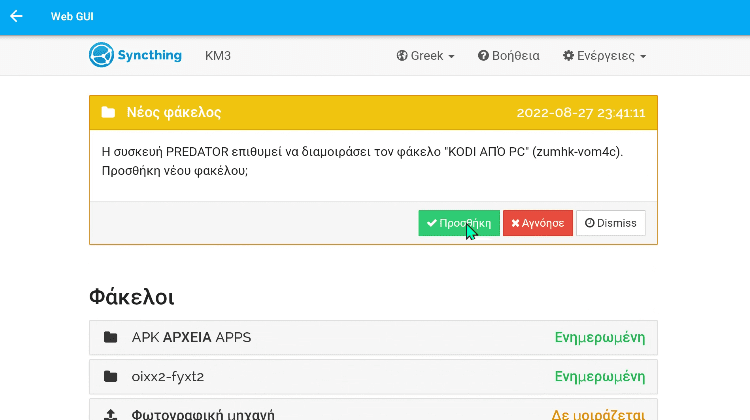Viewport: 750px width, 420px height.
Task: Click the 2022-08-27 23:41:11 timestamp
Action: 581,113
